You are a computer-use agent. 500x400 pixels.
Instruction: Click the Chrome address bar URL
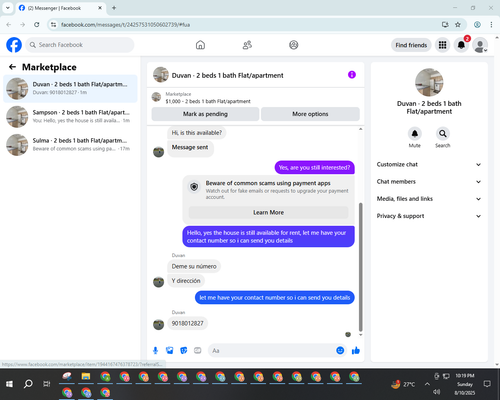(x=126, y=25)
